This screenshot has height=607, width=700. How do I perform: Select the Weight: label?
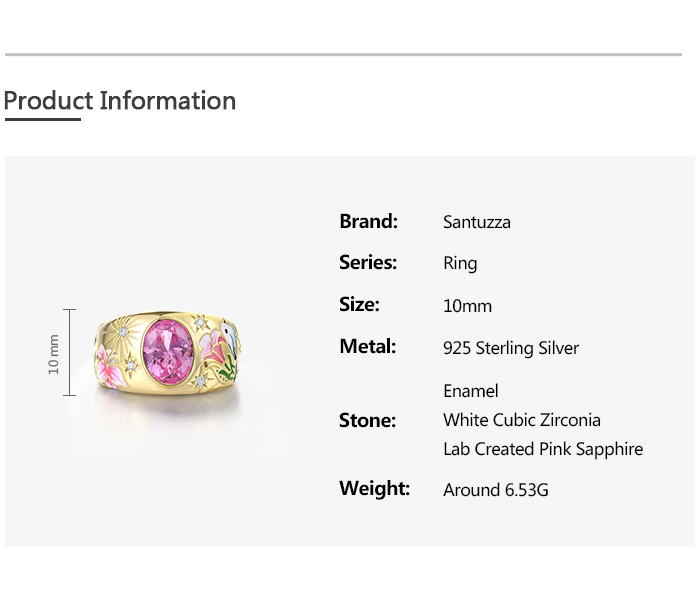coord(374,488)
